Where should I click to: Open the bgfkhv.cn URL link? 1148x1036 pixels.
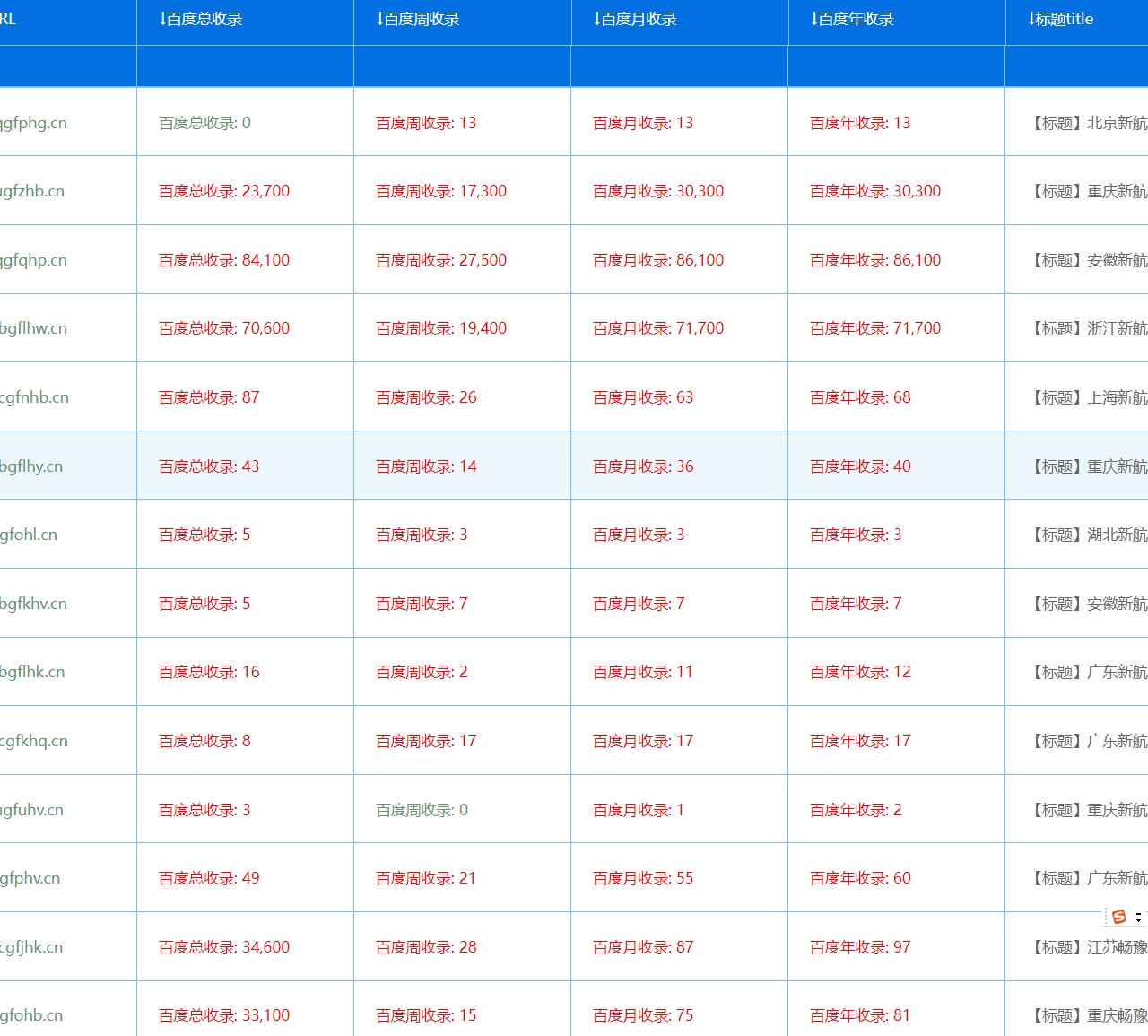click(33, 604)
